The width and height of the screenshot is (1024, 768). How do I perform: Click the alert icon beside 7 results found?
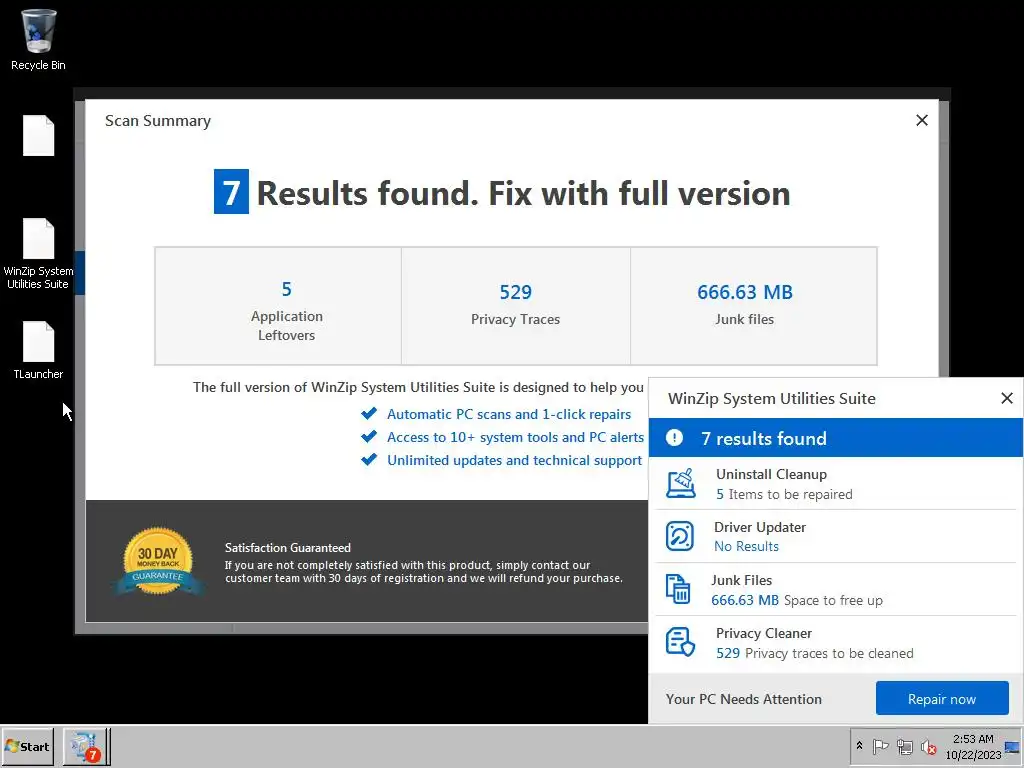point(674,438)
